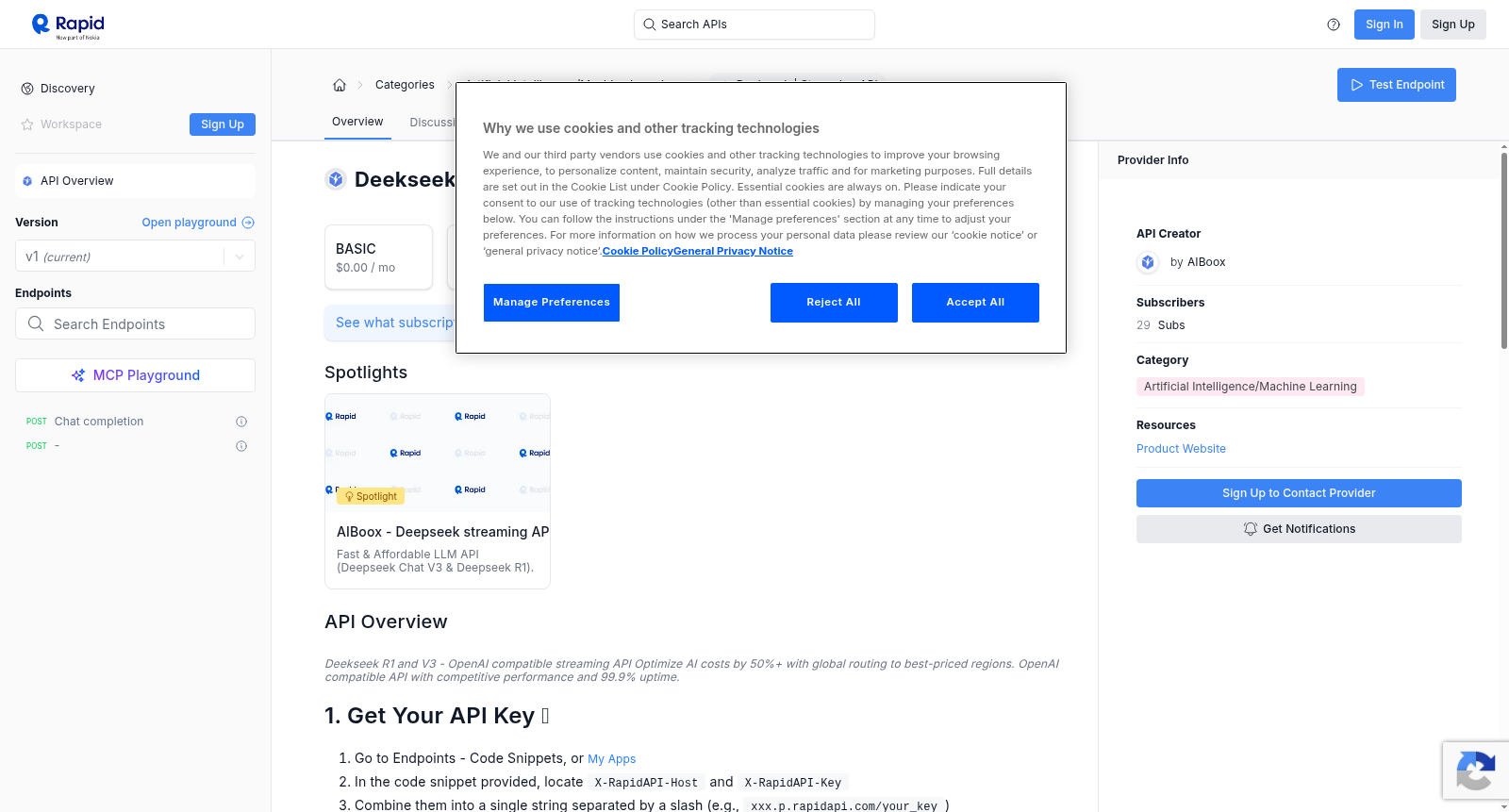Click Sign In button
This screenshot has width=1509, height=812.
pos(1385,25)
